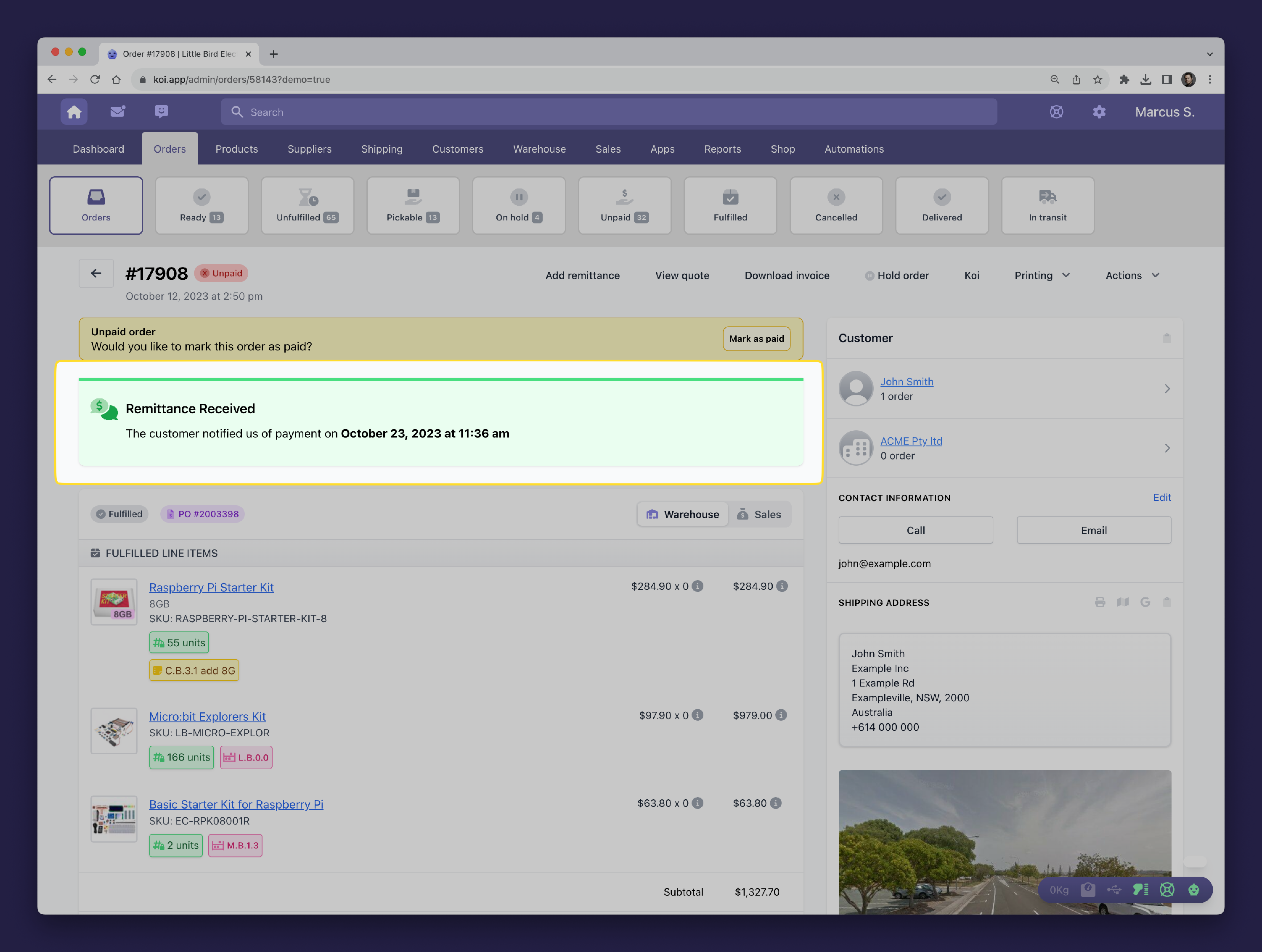Viewport: 1262px width, 952px height.
Task: Open Raspberry Pi Starter Kit link
Action: [x=211, y=588]
